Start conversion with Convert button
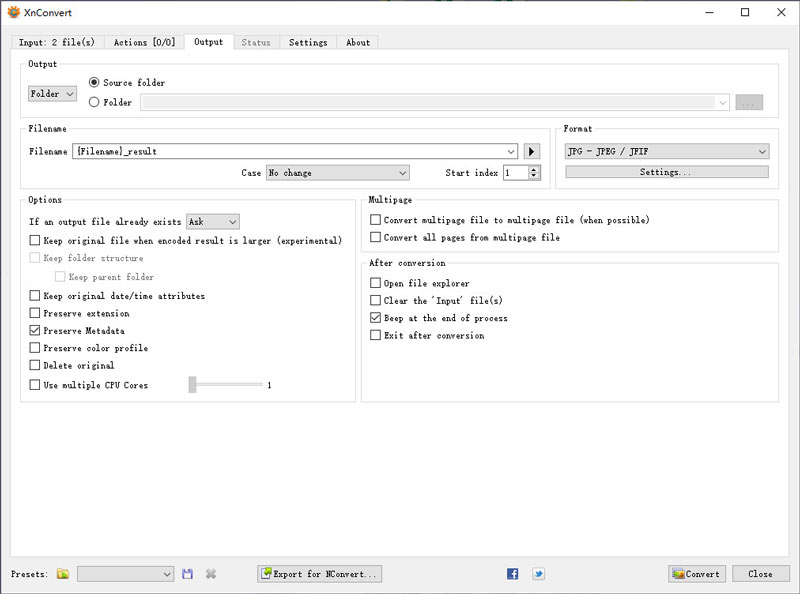 697,574
